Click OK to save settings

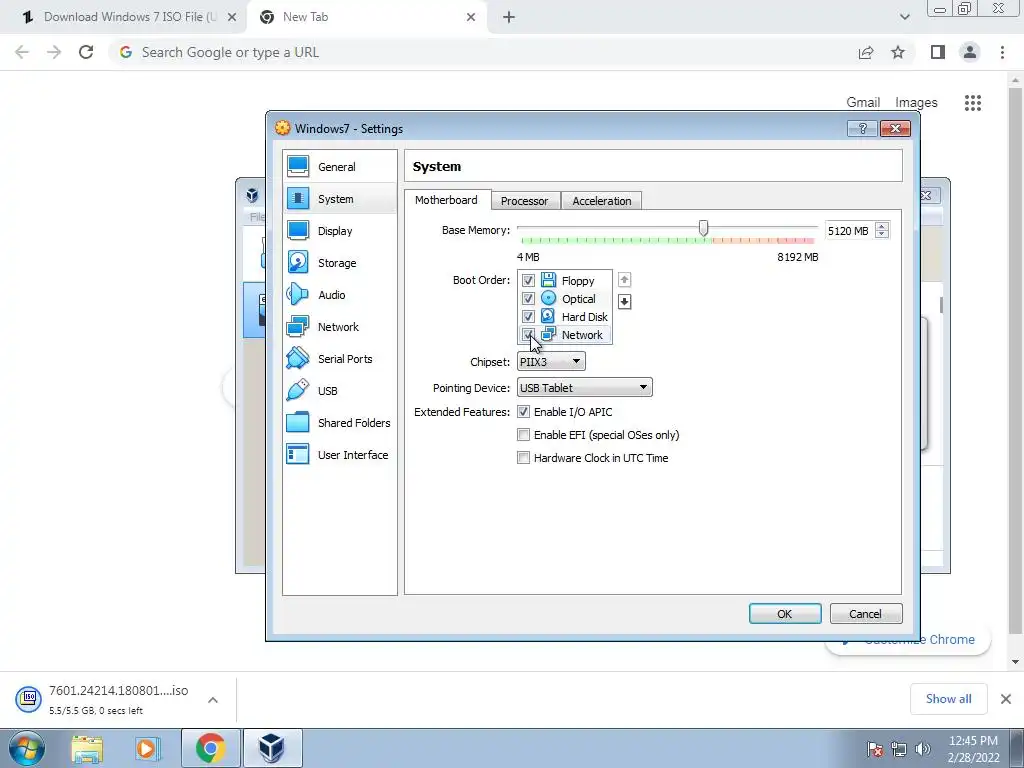tap(785, 614)
